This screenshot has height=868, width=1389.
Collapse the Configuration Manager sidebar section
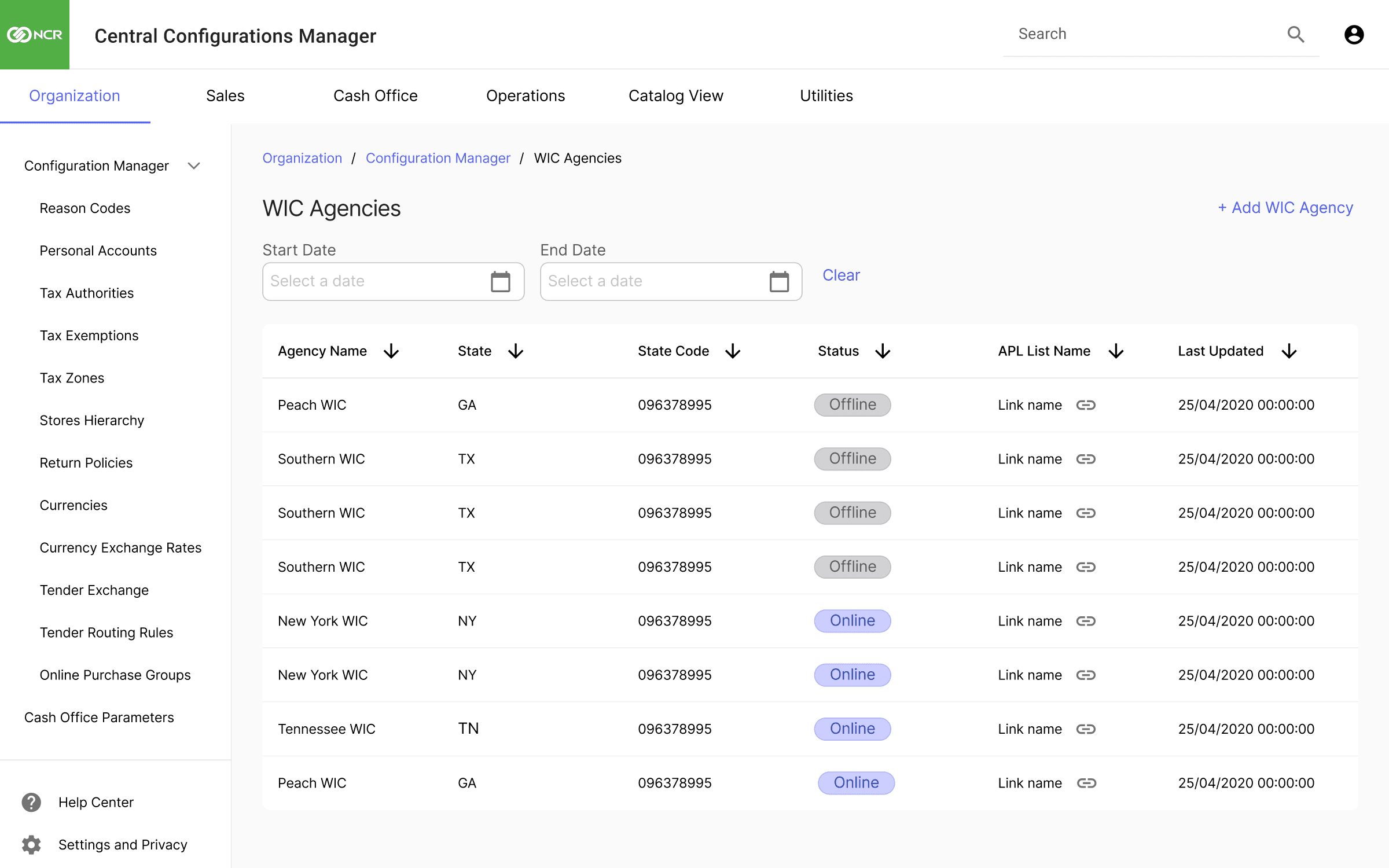tap(194, 166)
